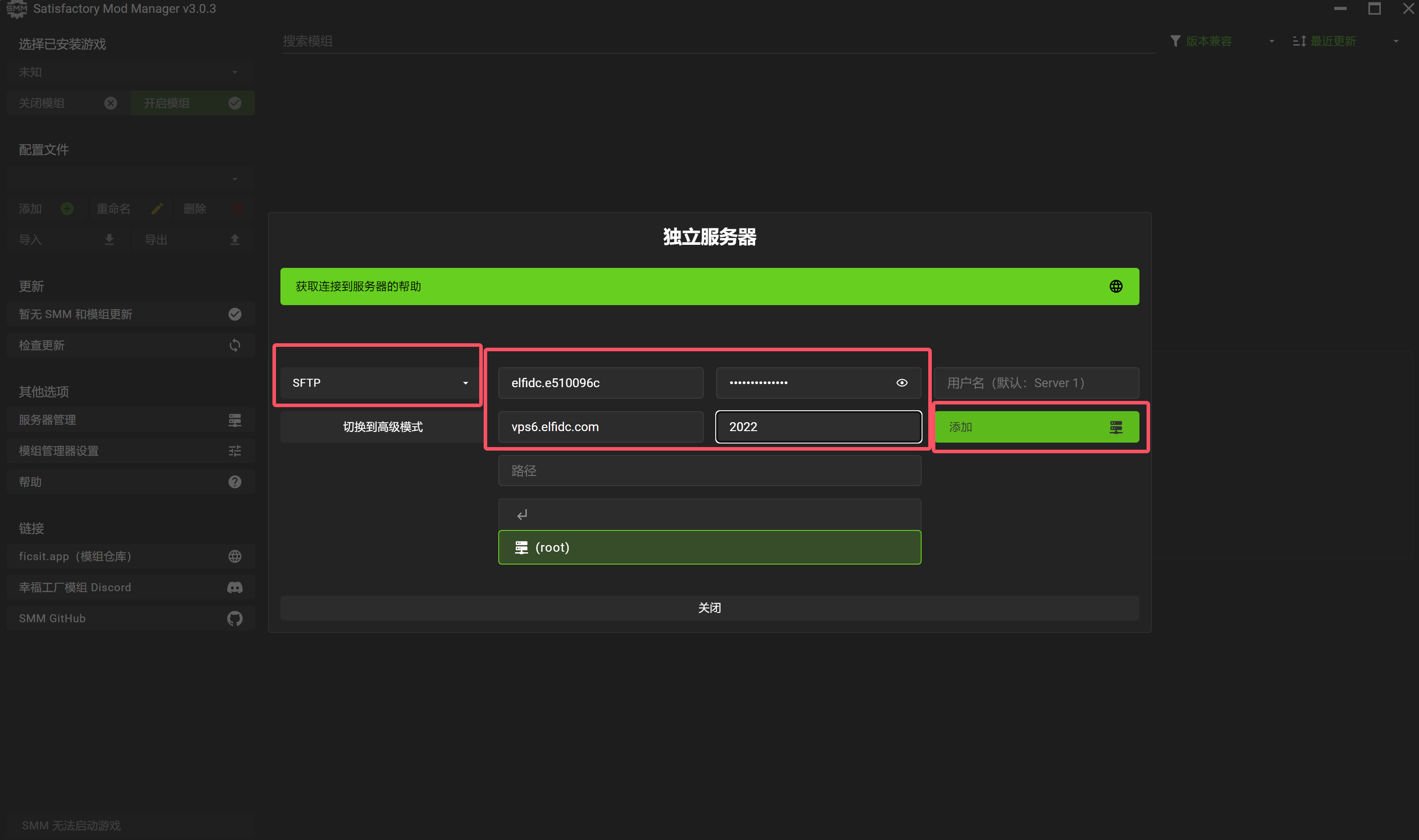The width and height of the screenshot is (1419, 840).
Task: Click the SMM 无法启动游戏 launch button
Action: point(130,825)
